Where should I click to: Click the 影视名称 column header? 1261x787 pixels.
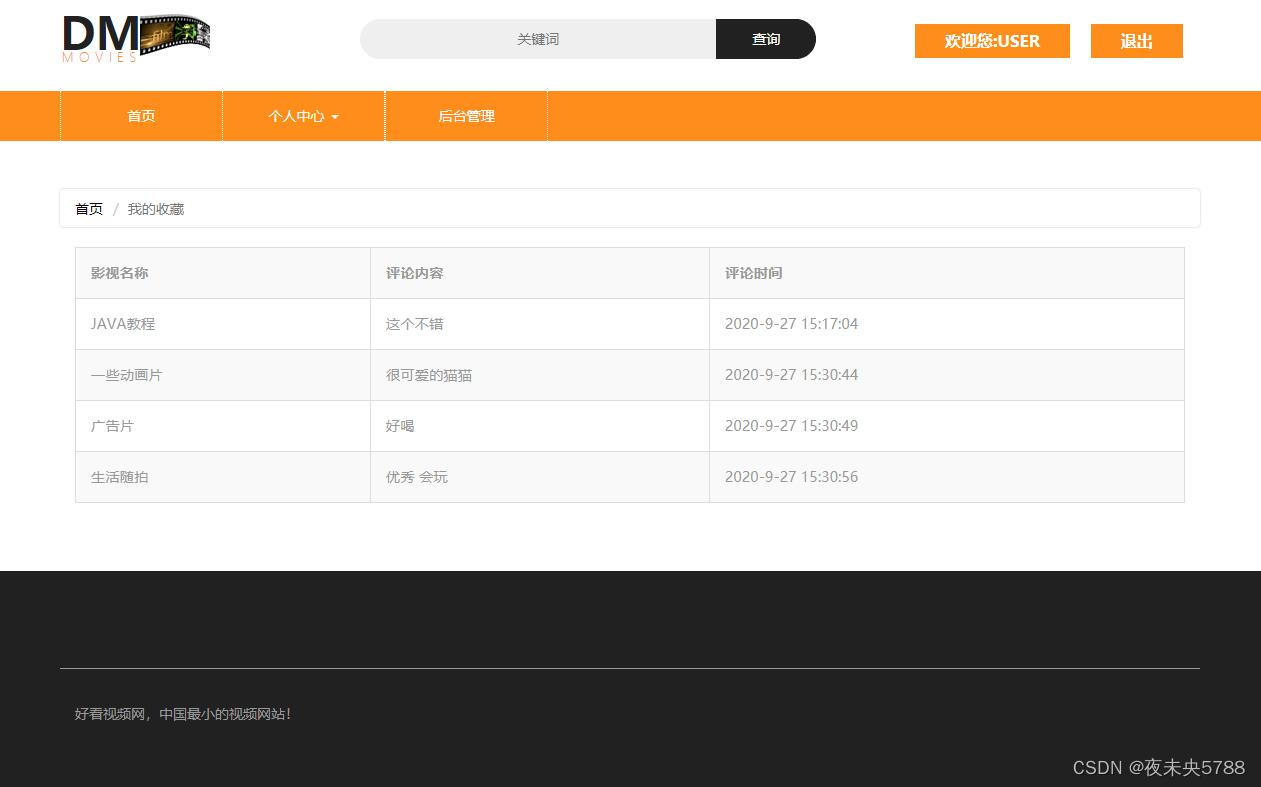point(223,273)
